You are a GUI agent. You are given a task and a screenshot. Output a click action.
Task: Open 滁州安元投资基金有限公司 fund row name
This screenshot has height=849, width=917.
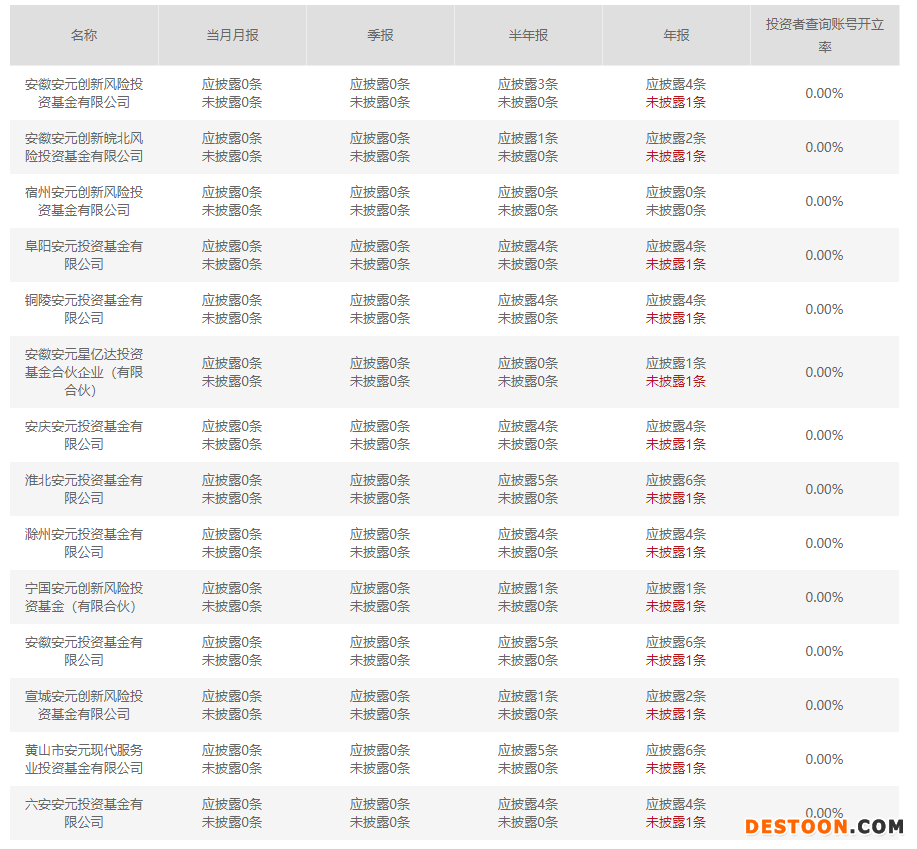point(84,543)
